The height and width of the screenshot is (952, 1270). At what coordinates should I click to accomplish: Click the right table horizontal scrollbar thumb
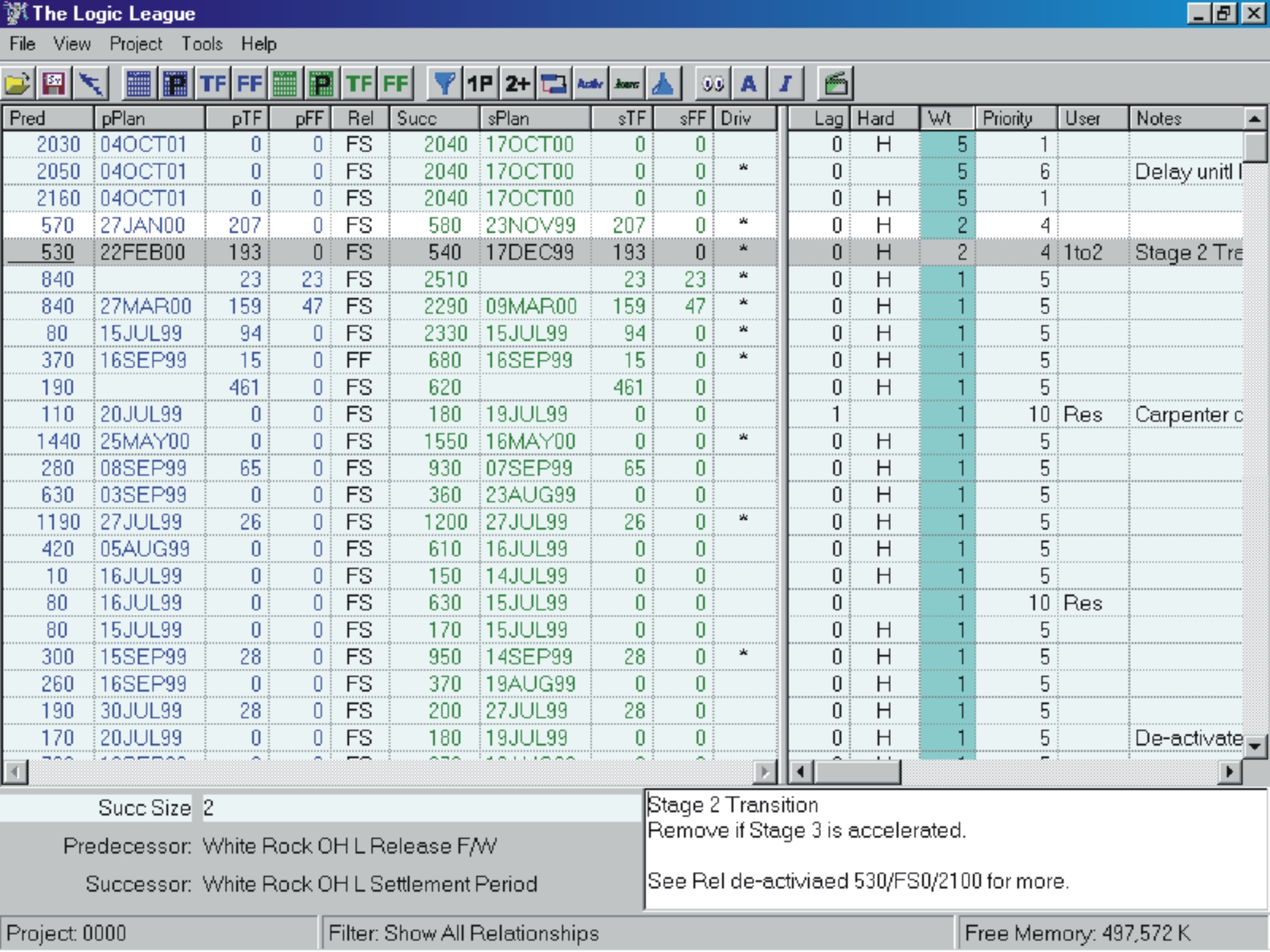(x=857, y=772)
